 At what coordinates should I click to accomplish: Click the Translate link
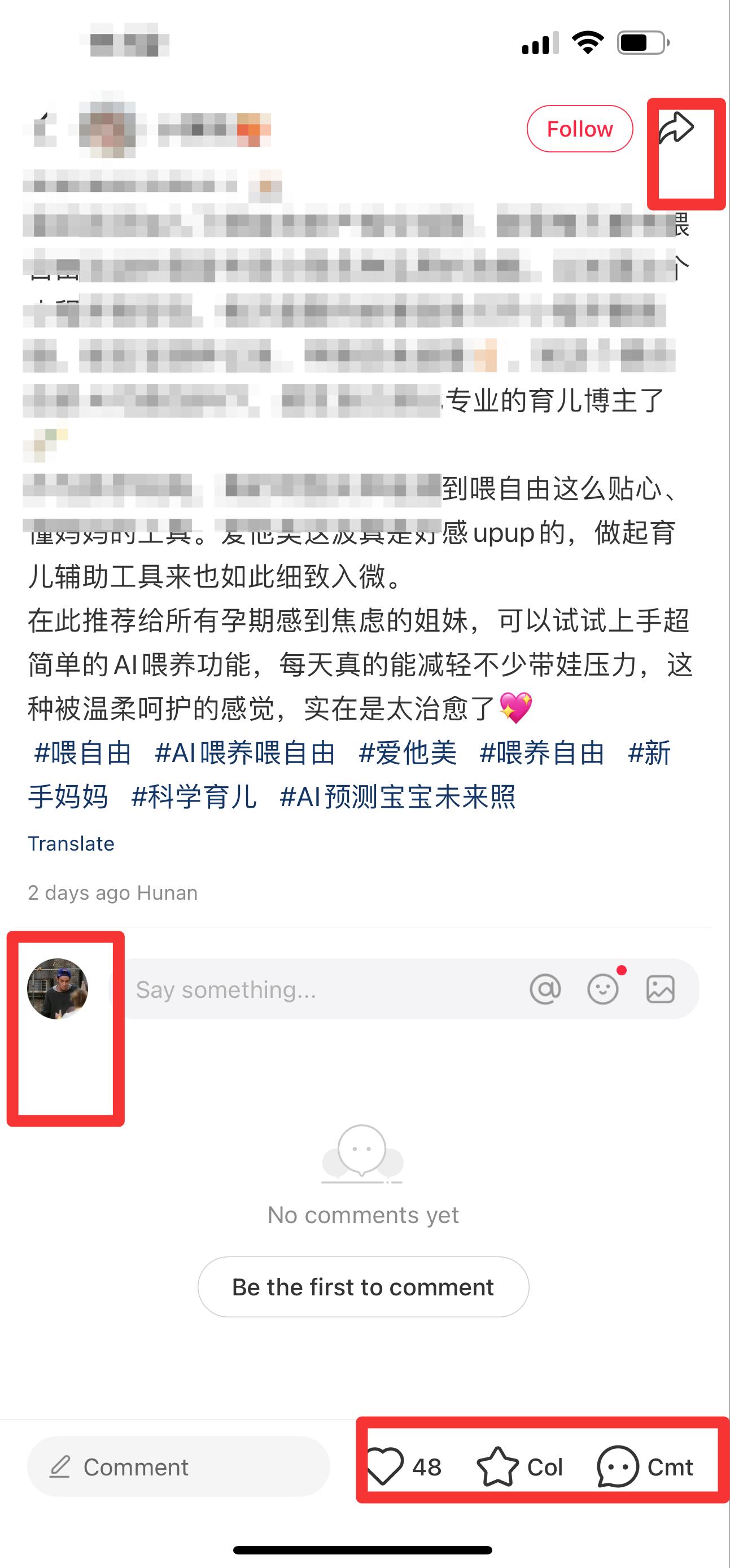pos(71,843)
